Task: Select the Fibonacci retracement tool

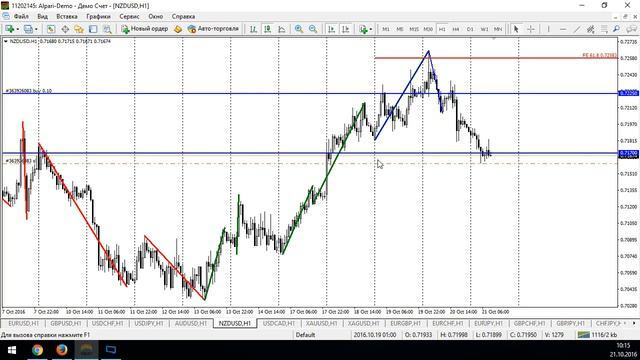Action: click(x=604, y=29)
